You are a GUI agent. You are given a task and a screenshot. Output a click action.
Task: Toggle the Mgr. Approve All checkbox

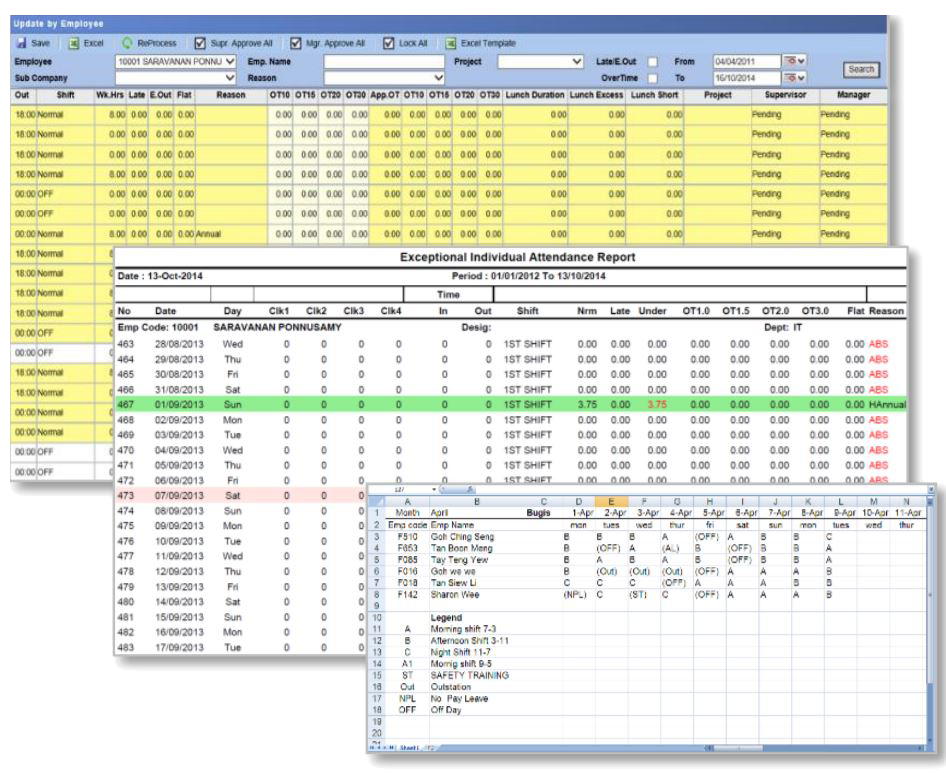pyautogui.click(x=295, y=44)
